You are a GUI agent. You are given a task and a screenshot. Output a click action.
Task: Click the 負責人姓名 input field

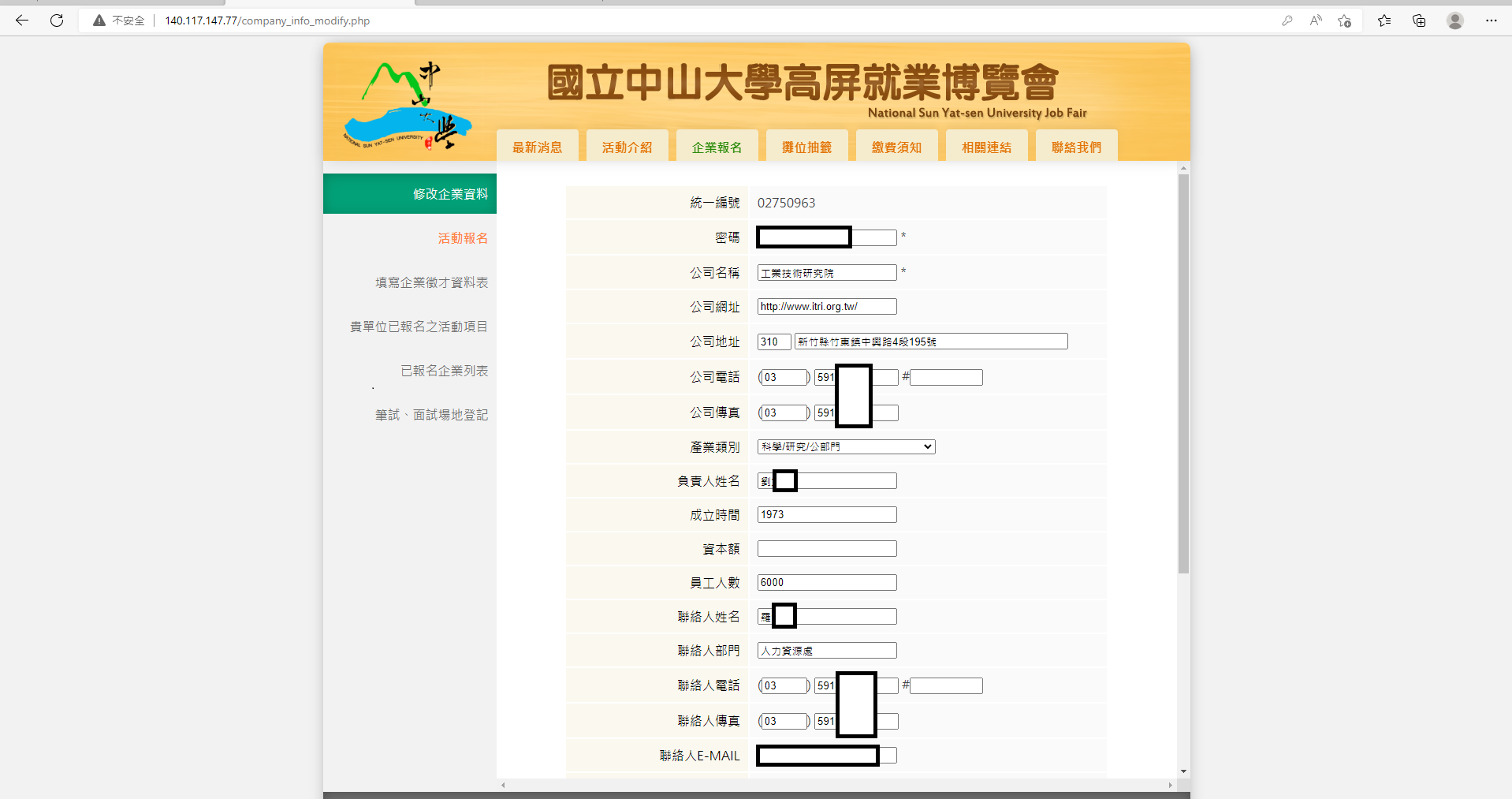pos(827,481)
